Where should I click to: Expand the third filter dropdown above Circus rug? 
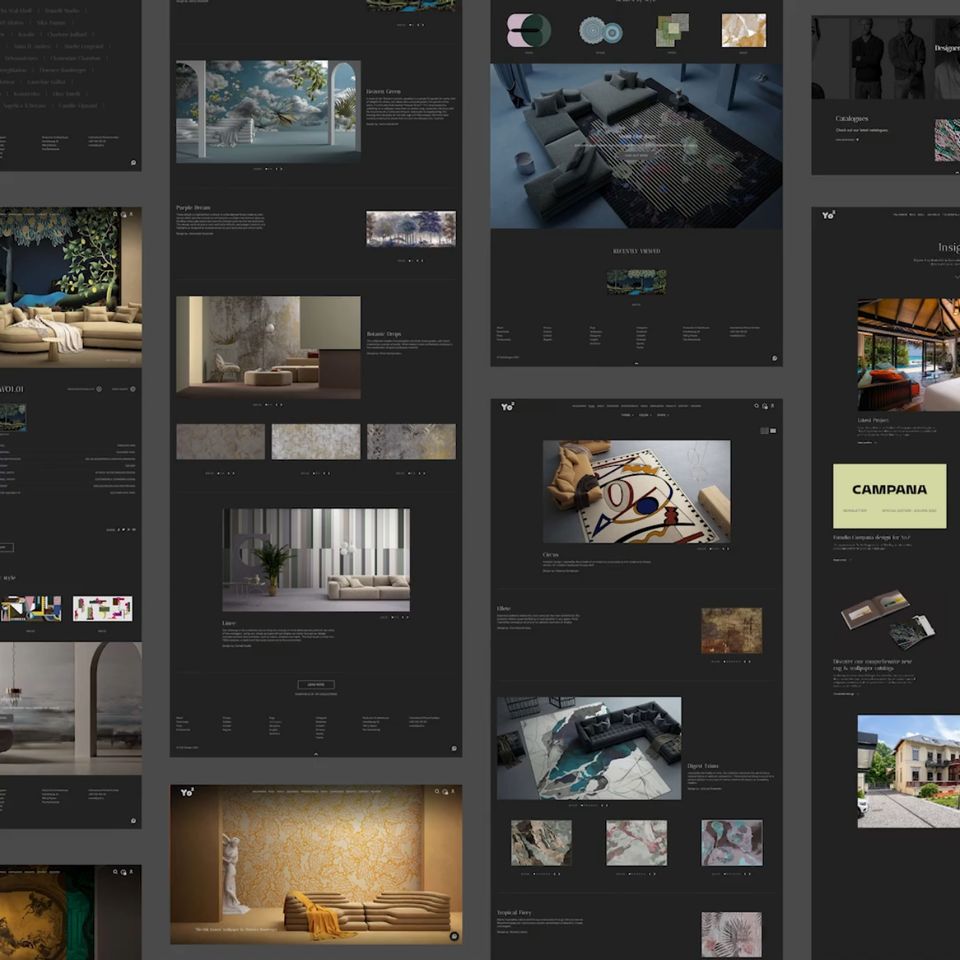click(662, 415)
